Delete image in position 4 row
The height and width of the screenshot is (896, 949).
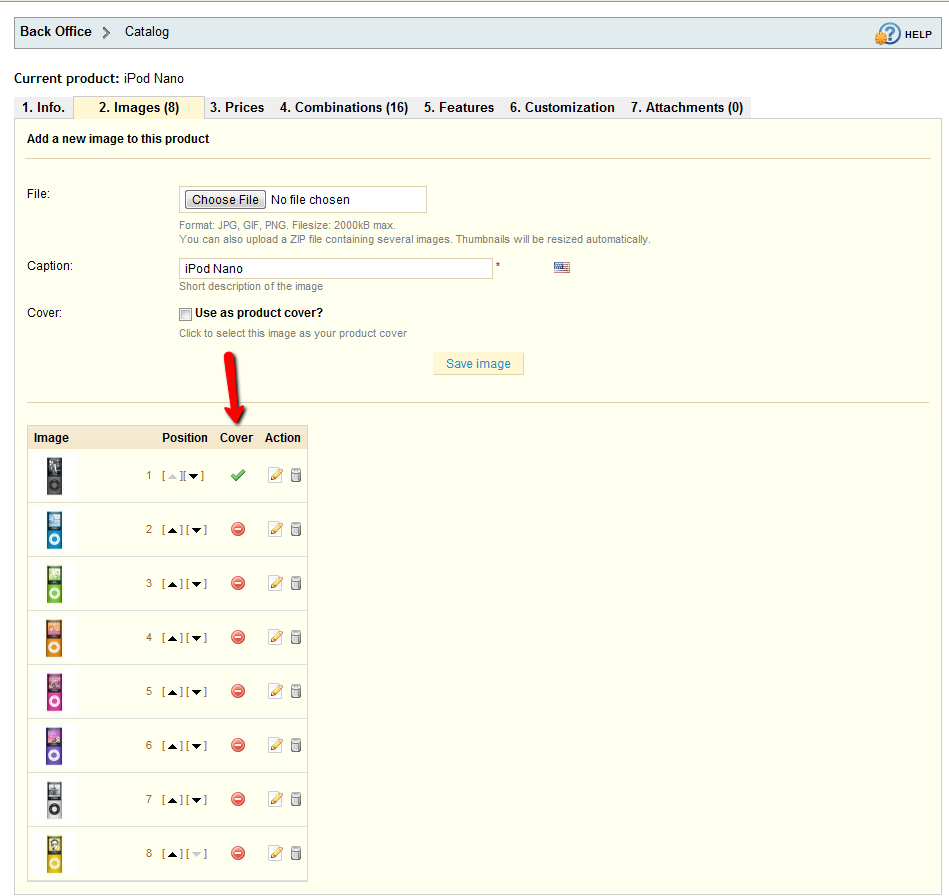coord(296,637)
